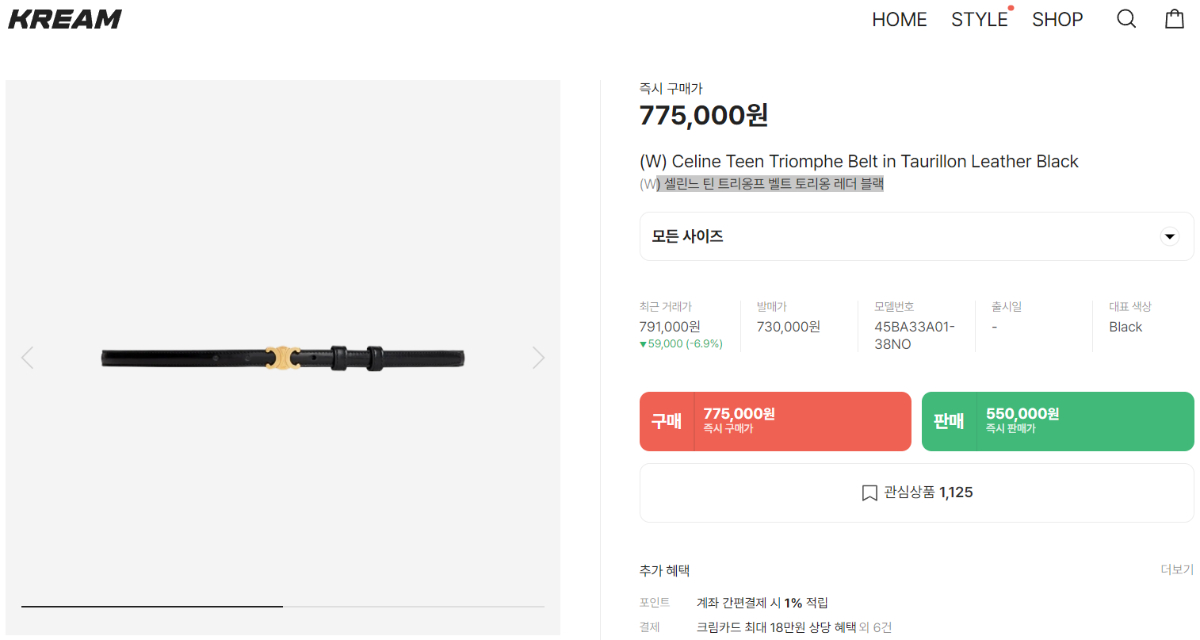Image resolution: width=1200 pixels, height=640 pixels.
Task: Click the English product title text
Action: click(x=858, y=161)
